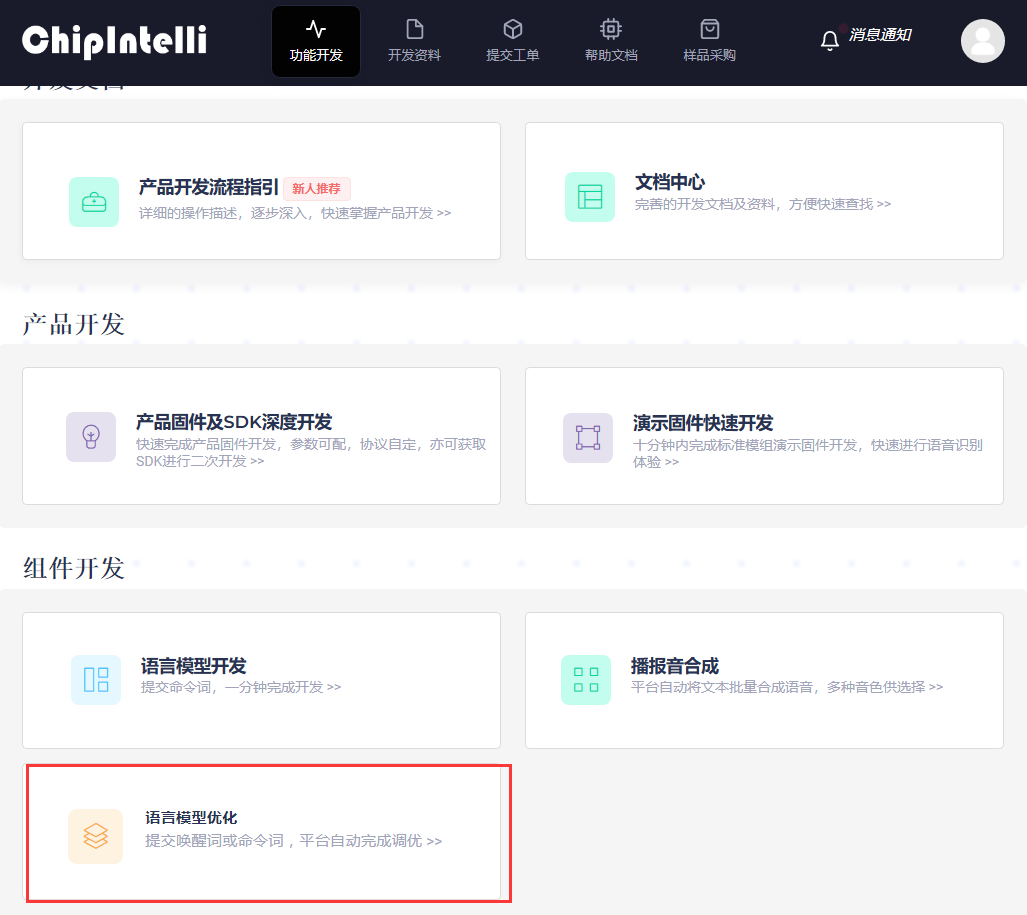This screenshot has height=915, width=1027.
Task: Click the notification bell icon
Action: (829, 41)
